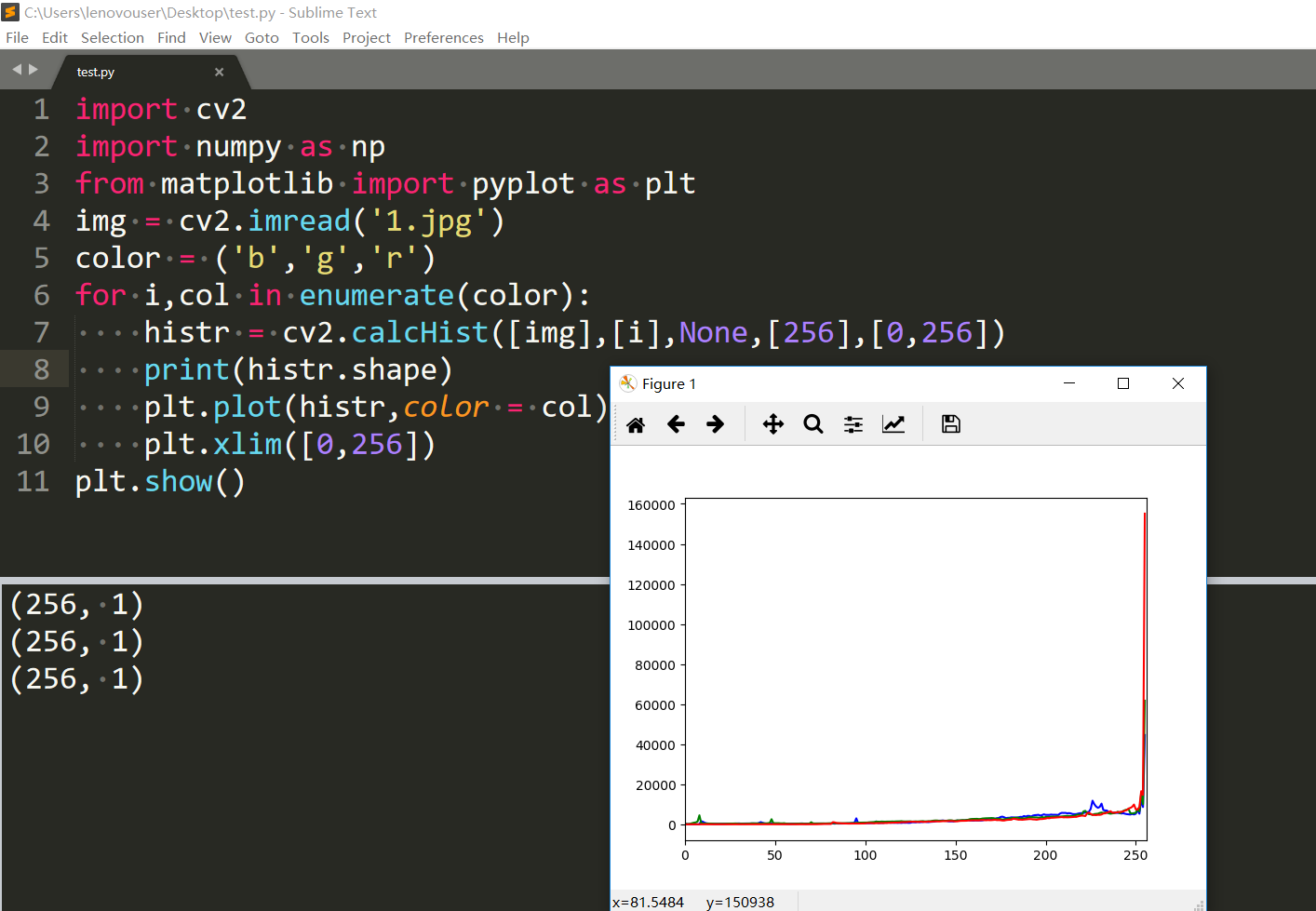Click the previous tab left arrow
1316x911 pixels.
pos(16,70)
